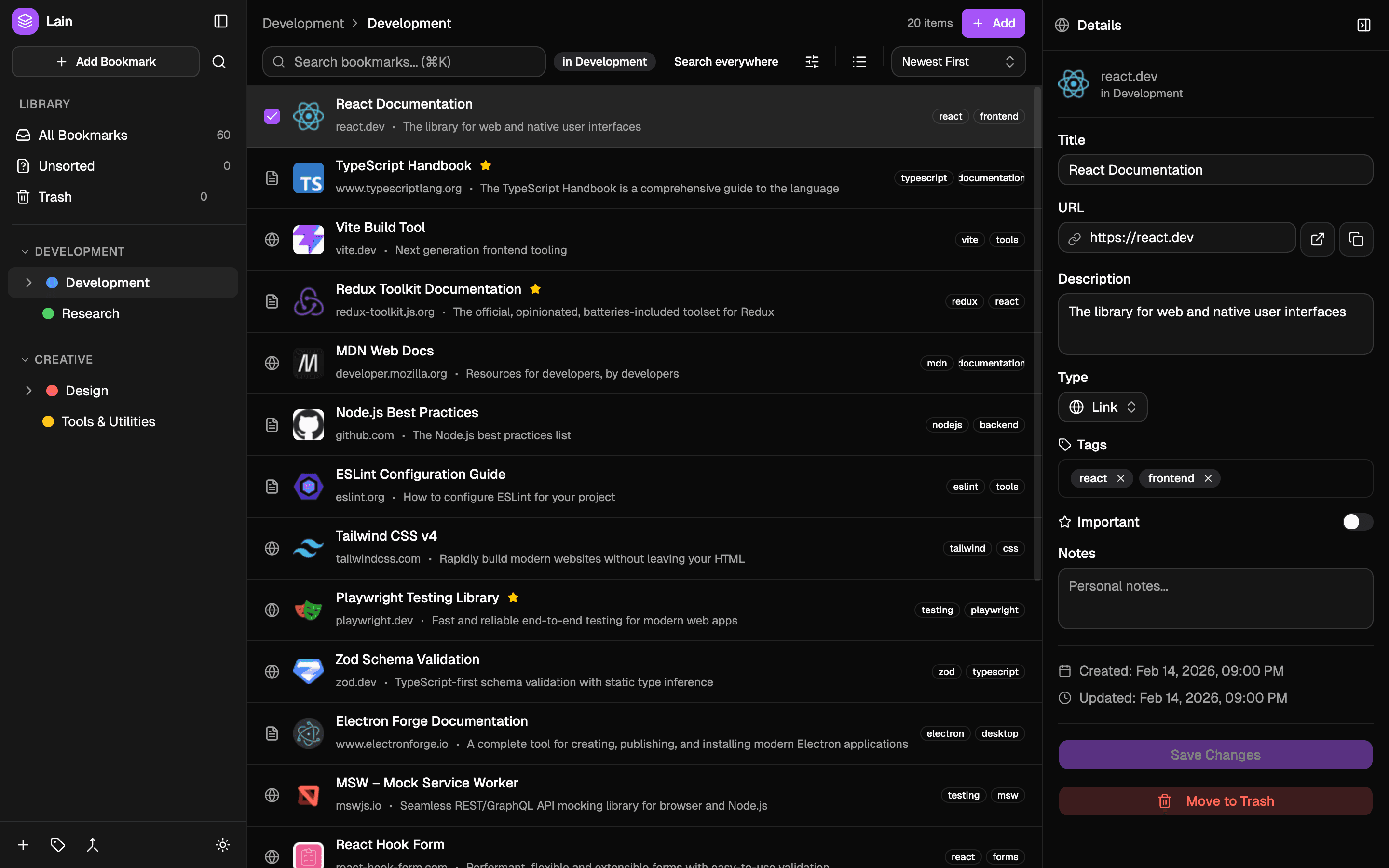Open the filter sliders icon in the toolbar

pyautogui.click(x=812, y=61)
